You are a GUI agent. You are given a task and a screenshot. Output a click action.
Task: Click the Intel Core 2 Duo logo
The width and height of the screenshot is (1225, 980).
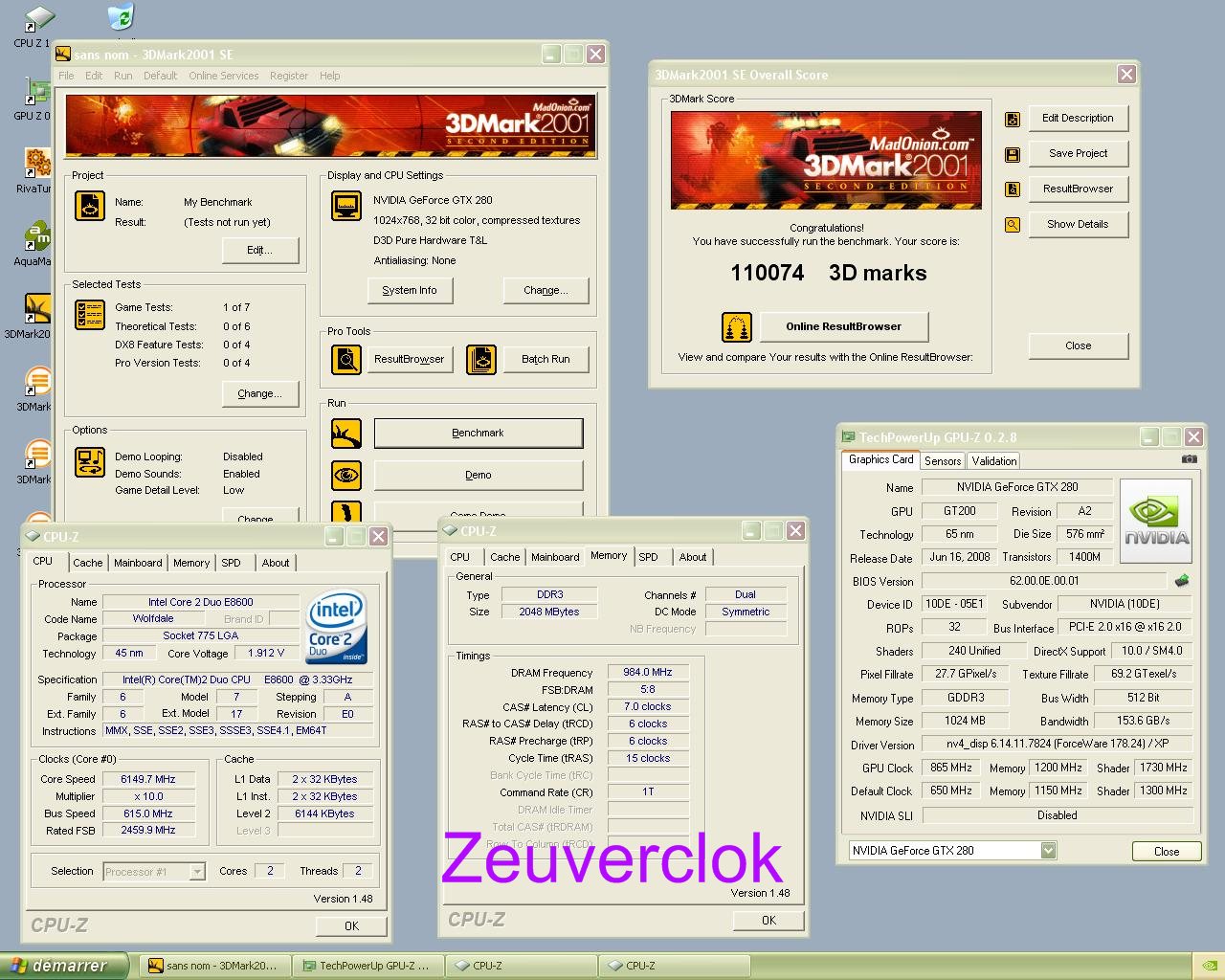336,627
